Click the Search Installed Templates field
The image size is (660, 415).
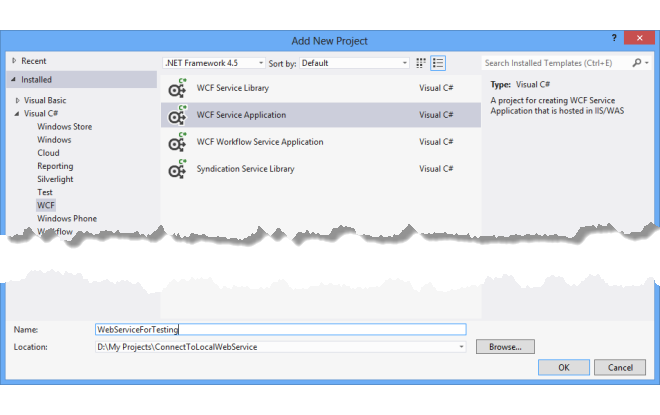pos(556,63)
